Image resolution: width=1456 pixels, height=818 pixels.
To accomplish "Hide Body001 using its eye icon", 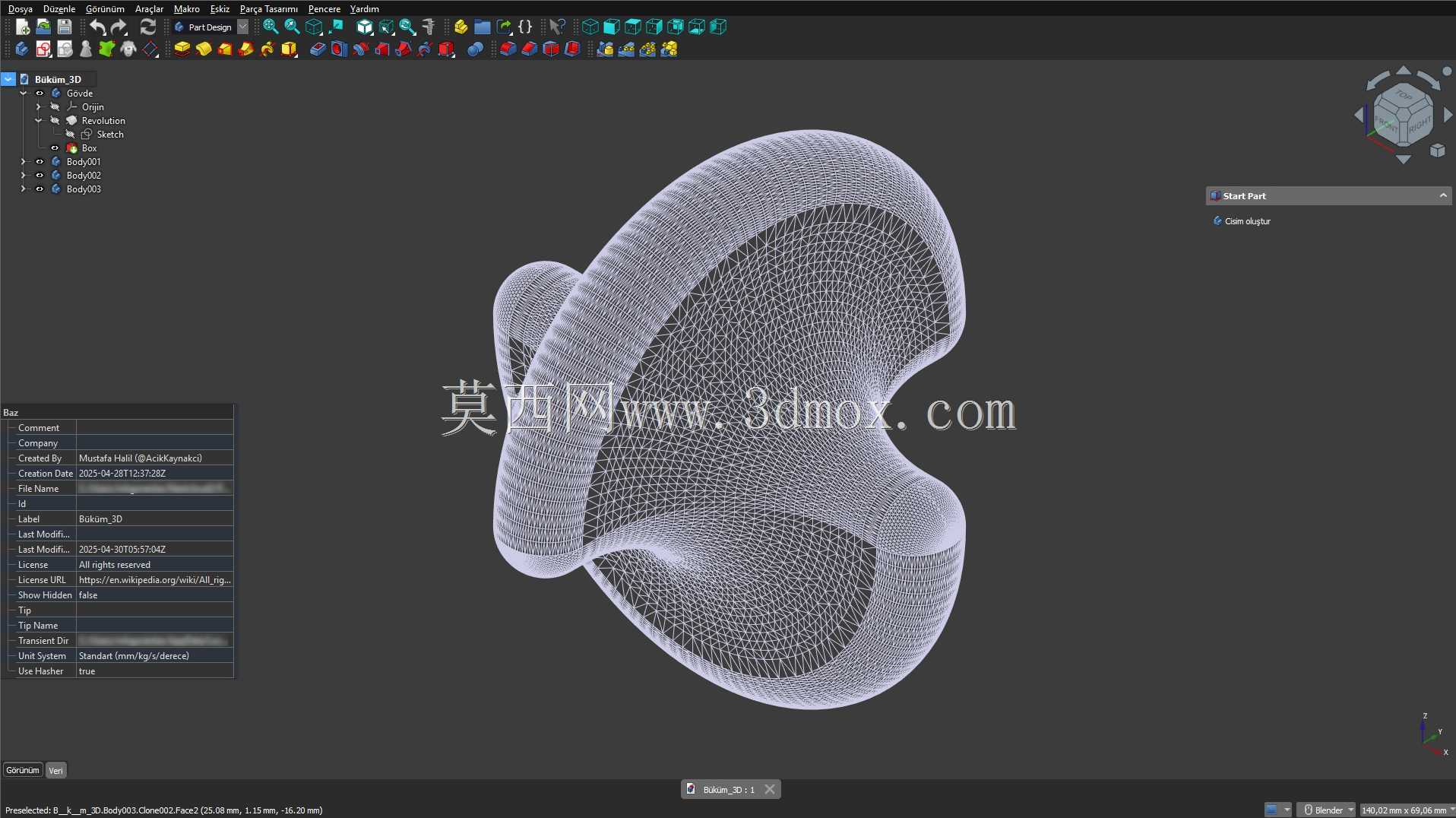I will point(40,162).
